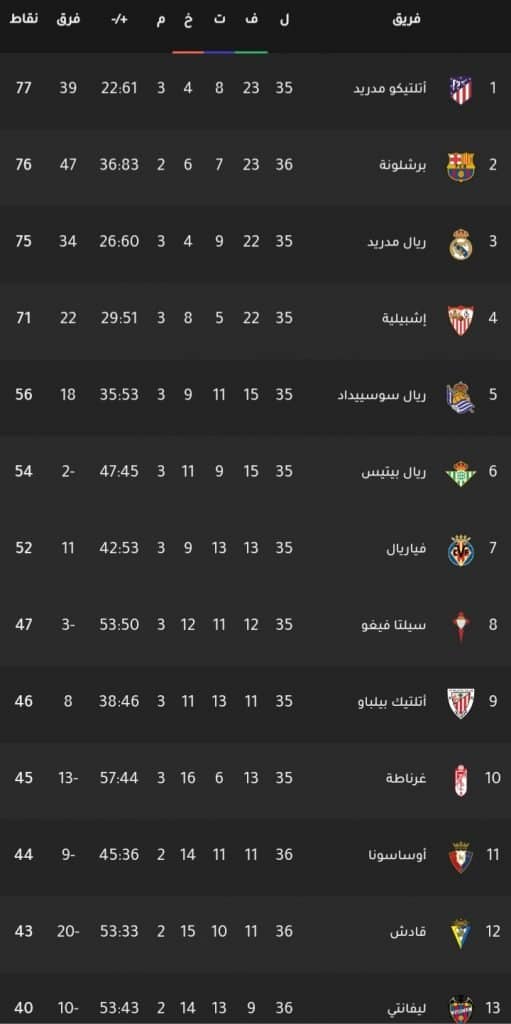Tap the Granada club crest
Image resolution: width=511 pixels, height=1024 pixels.
click(x=461, y=779)
